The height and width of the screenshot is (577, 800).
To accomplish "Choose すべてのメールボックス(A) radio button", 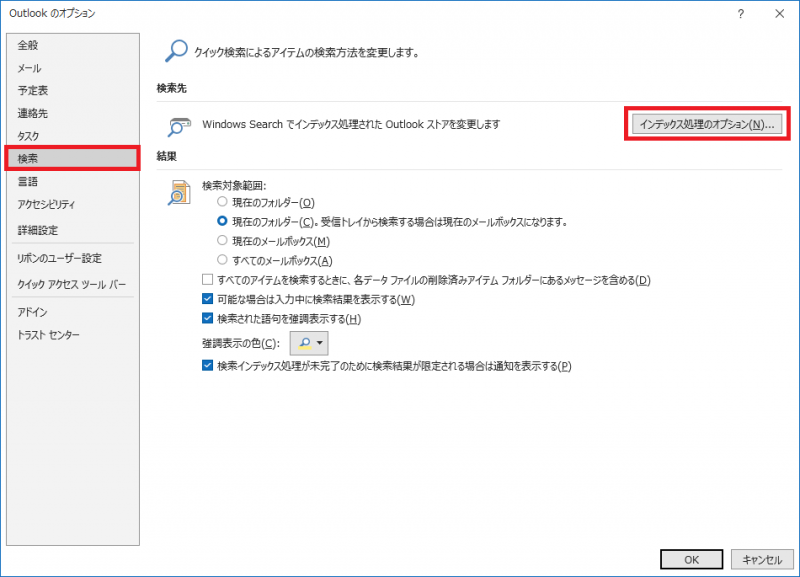I will (x=222, y=260).
